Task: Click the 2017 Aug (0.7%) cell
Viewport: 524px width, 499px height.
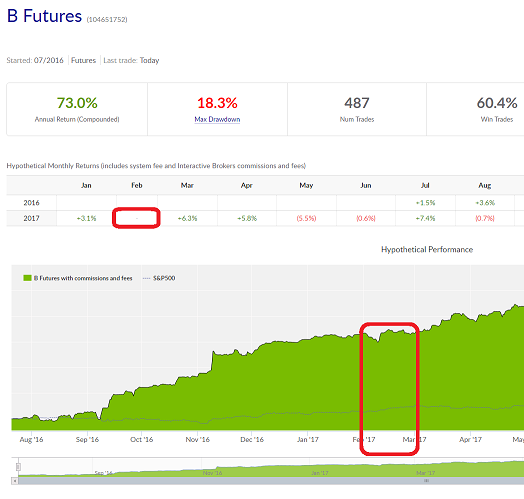Action: [485, 218]
